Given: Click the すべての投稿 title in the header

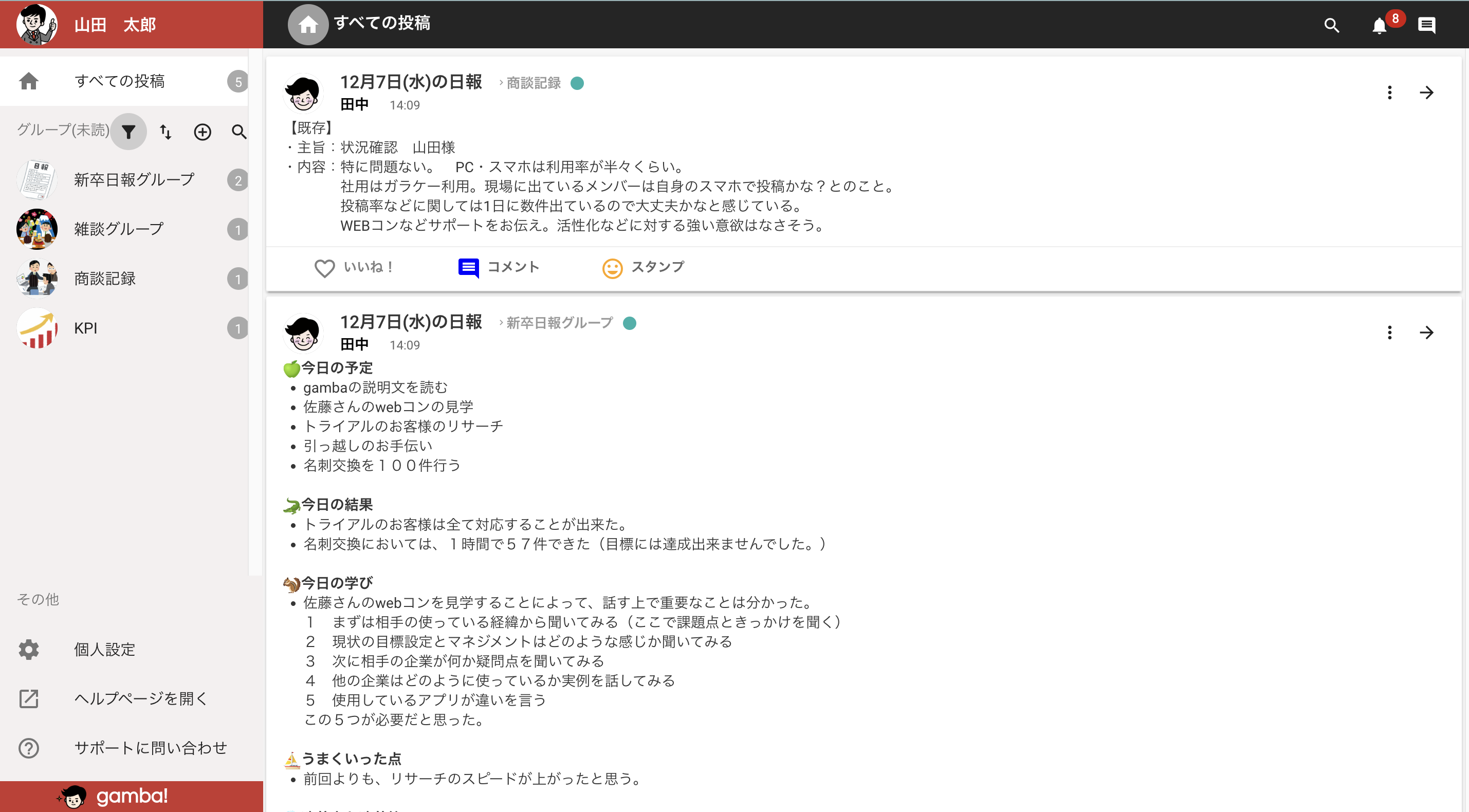Looking at the screenshot, I should point(382,23).
